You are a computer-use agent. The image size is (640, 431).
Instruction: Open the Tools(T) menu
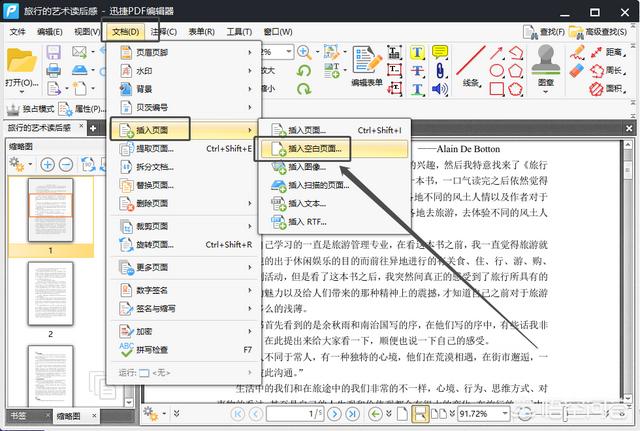click(239, 32)
